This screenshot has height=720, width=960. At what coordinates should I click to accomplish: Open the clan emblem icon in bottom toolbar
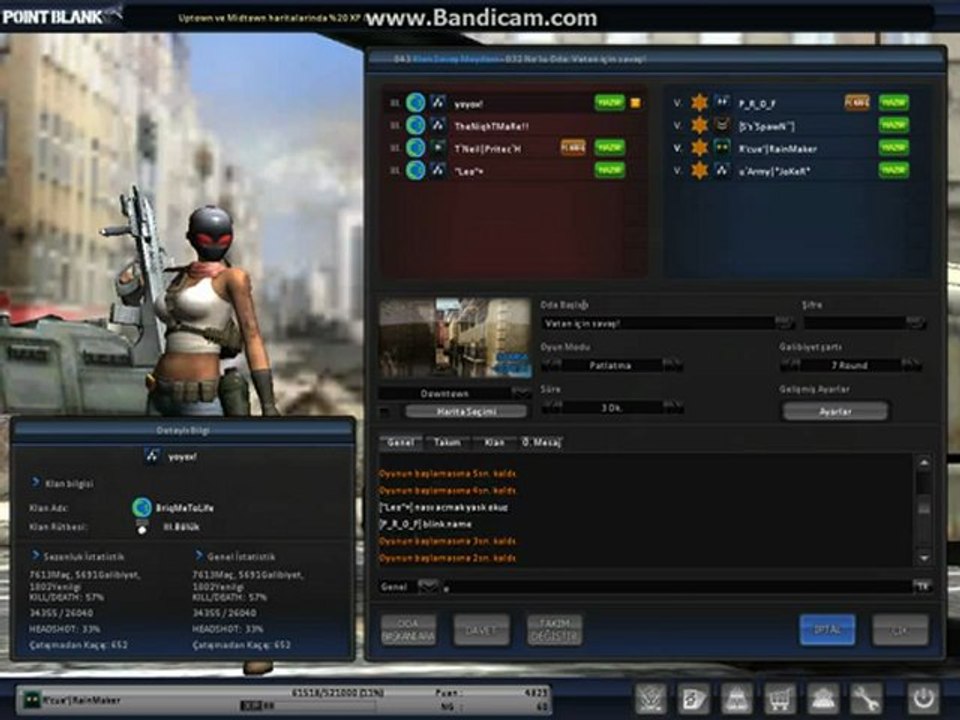(x=650, y=699)
